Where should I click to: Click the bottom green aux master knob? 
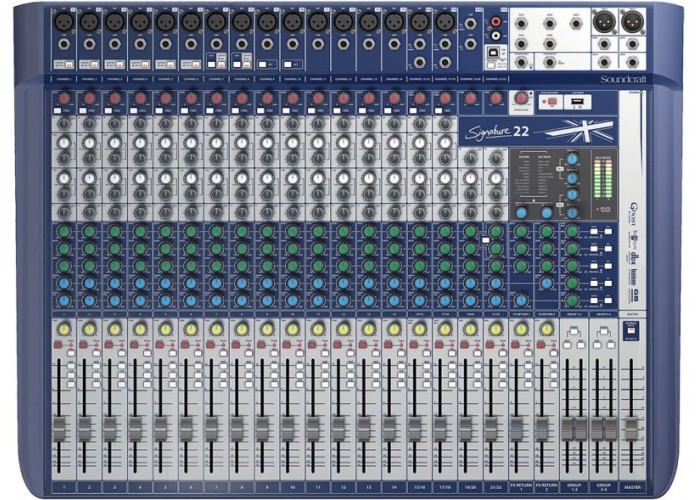(572, 300)
